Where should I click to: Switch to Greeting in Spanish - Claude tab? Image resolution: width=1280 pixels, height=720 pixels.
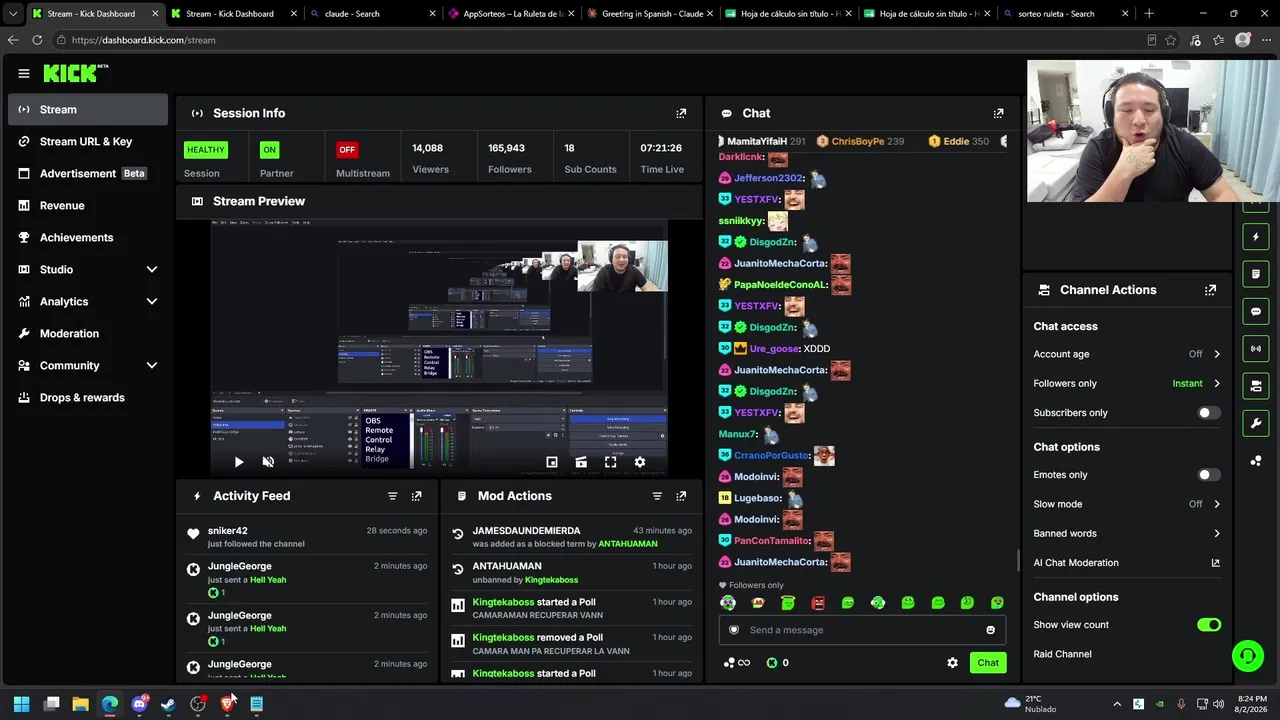pyautogui.click(x=650, y=14)
